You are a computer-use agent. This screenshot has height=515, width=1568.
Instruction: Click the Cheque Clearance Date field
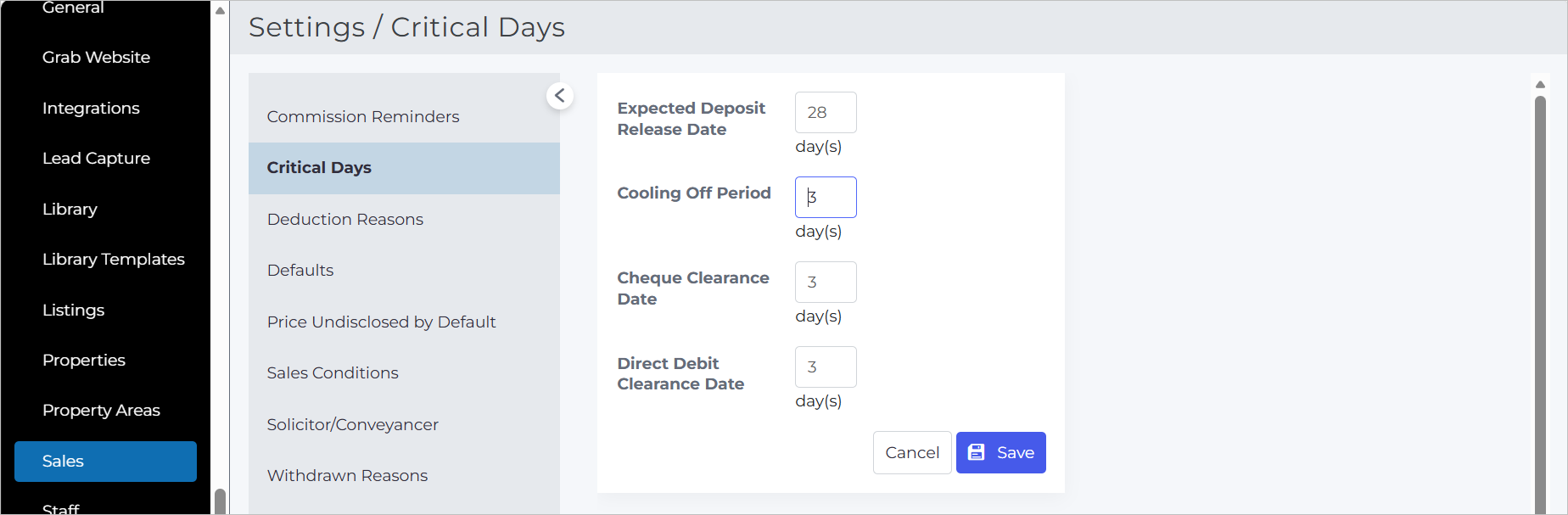[x=826, y=282]
